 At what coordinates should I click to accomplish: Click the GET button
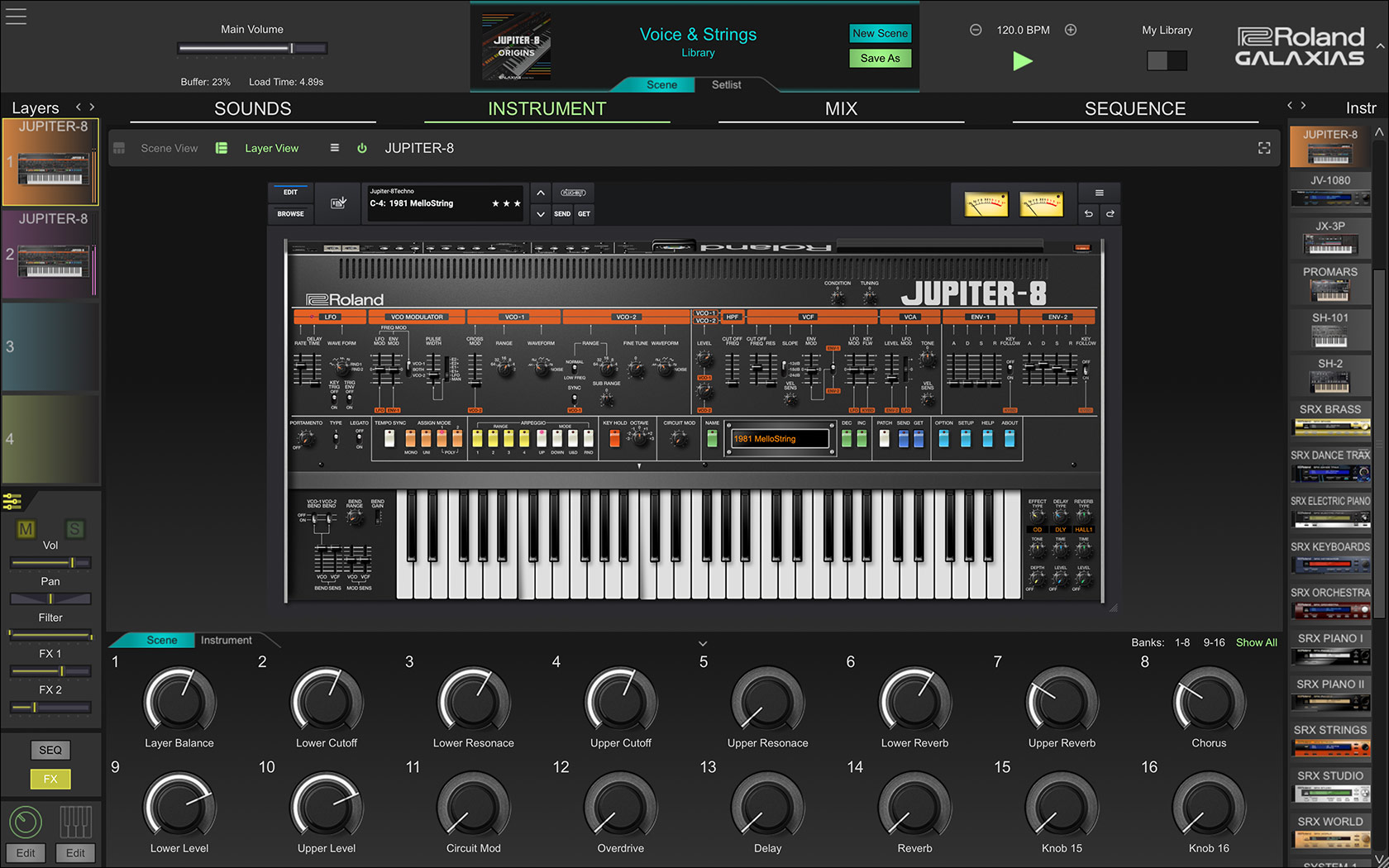pos(584,214)
